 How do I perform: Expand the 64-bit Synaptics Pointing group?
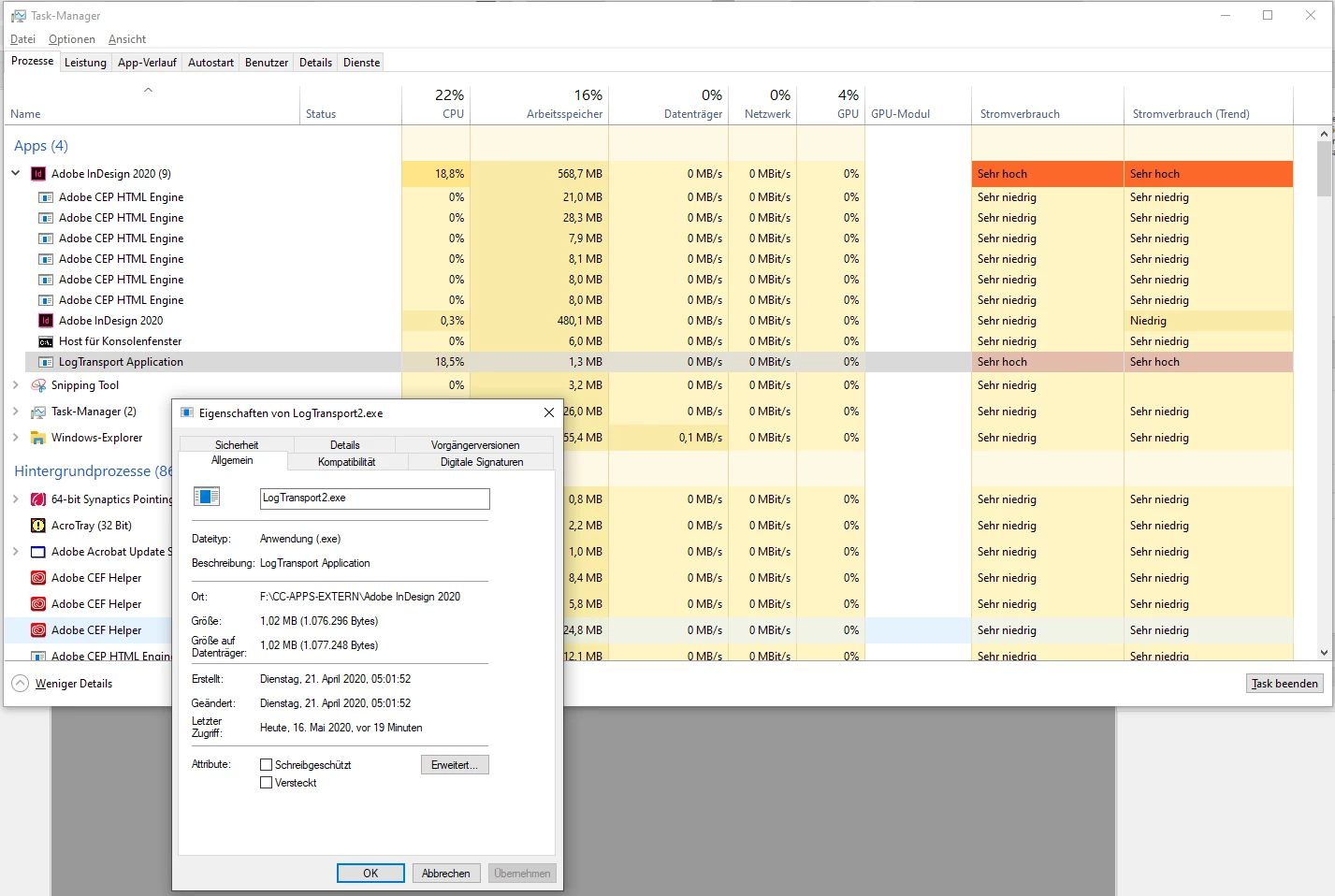(x=16, y=499)
